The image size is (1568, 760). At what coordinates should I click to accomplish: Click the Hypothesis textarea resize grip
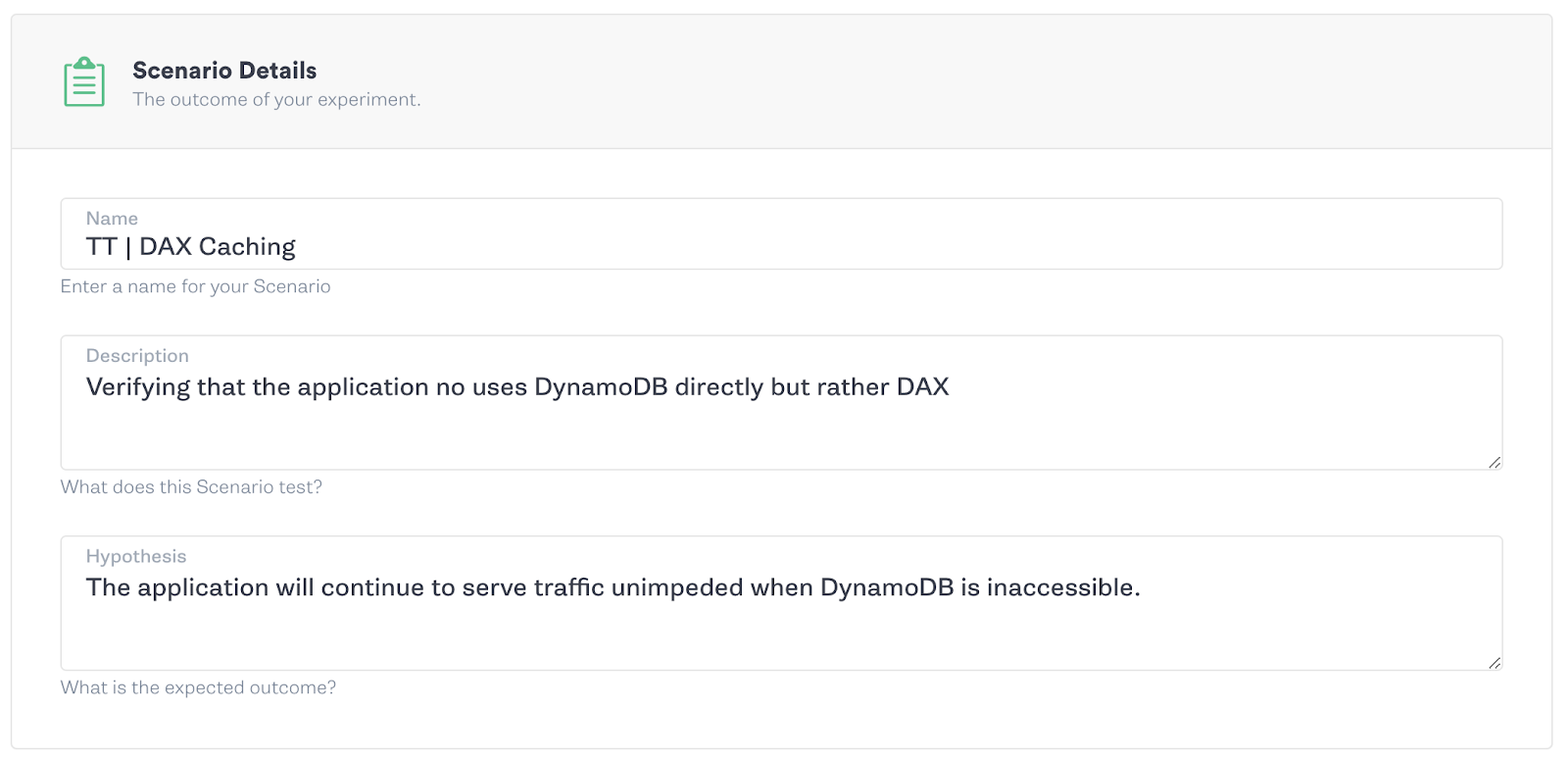coord(1495,662)
